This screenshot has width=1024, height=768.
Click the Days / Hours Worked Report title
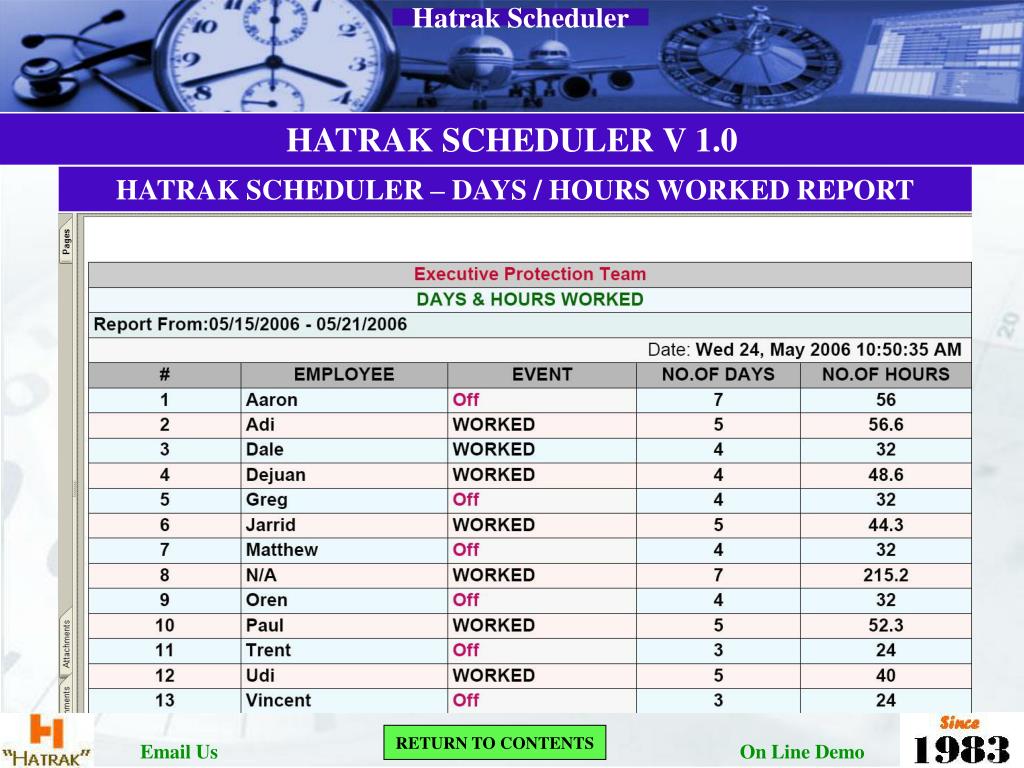(515, 190)
